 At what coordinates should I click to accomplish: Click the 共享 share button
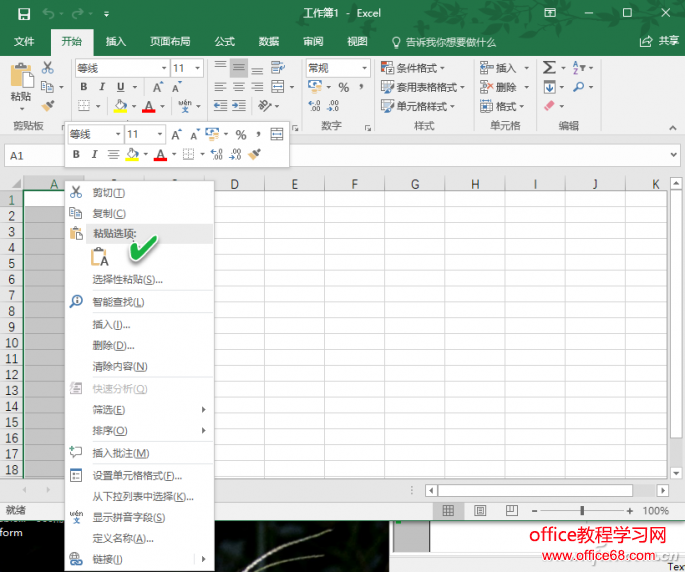[659, 42]
